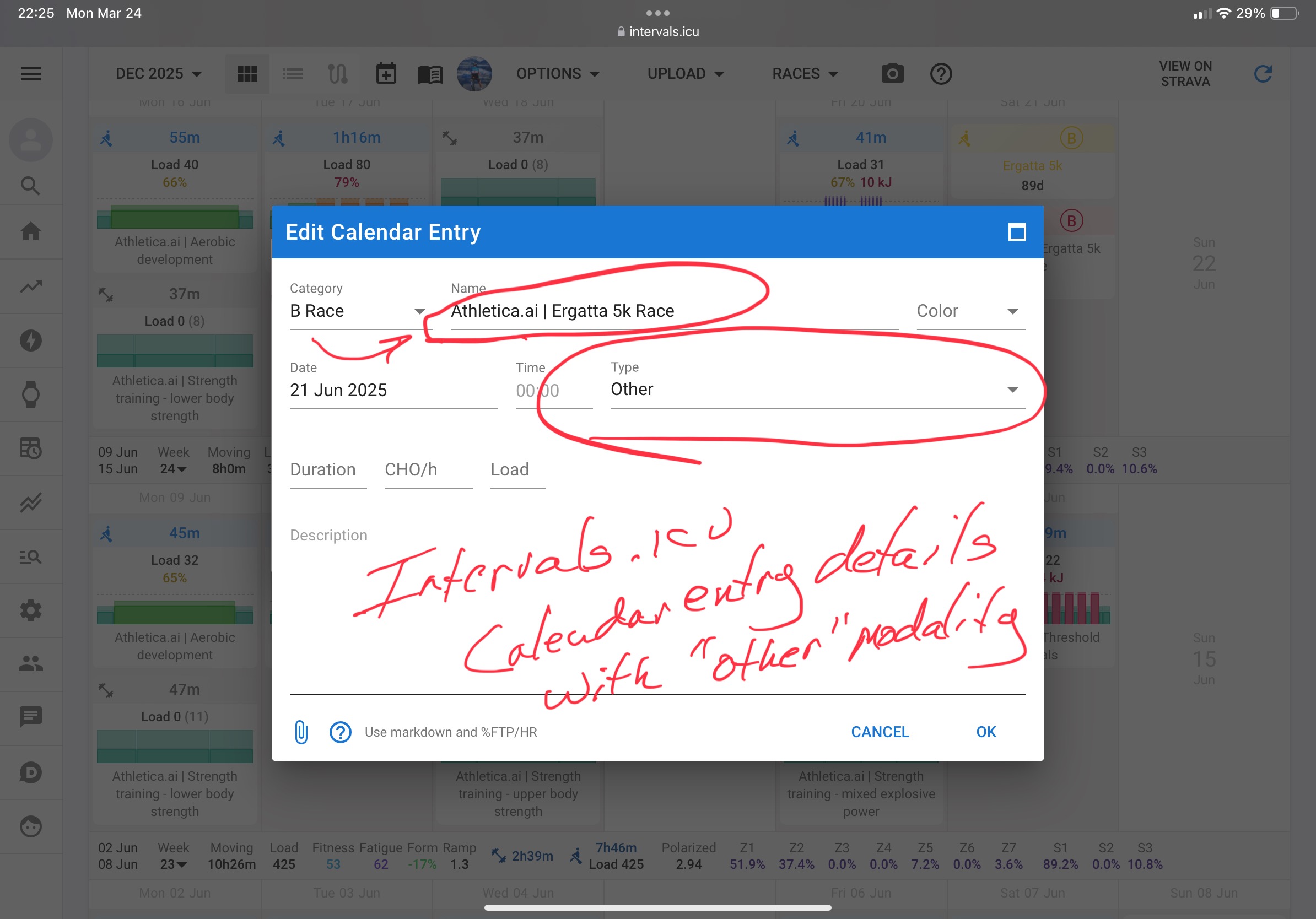Maximize the Edit Calendar Entry dialog

(1017, 232)
